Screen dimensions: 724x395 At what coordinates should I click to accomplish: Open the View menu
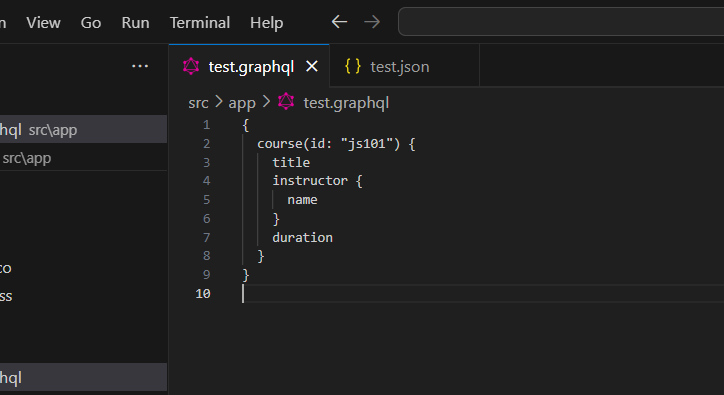coord(43,23)
